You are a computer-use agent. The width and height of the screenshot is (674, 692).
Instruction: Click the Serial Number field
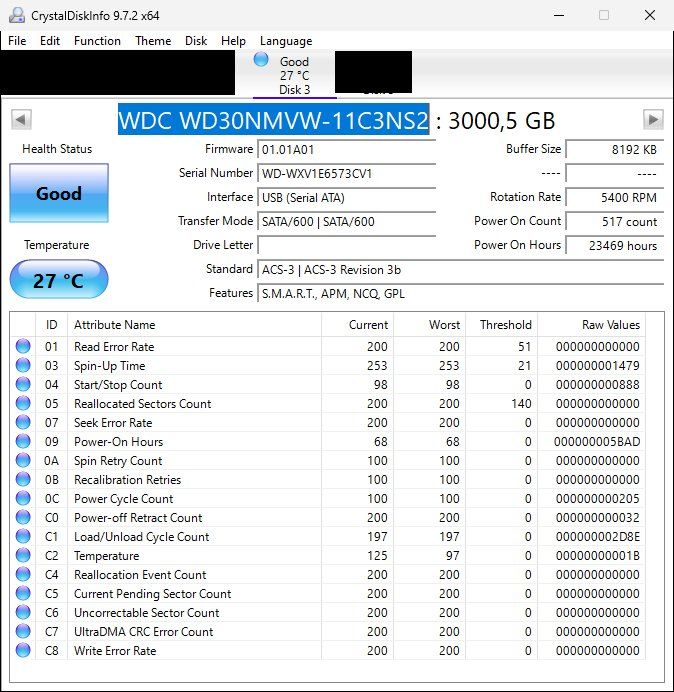[346, 173]
